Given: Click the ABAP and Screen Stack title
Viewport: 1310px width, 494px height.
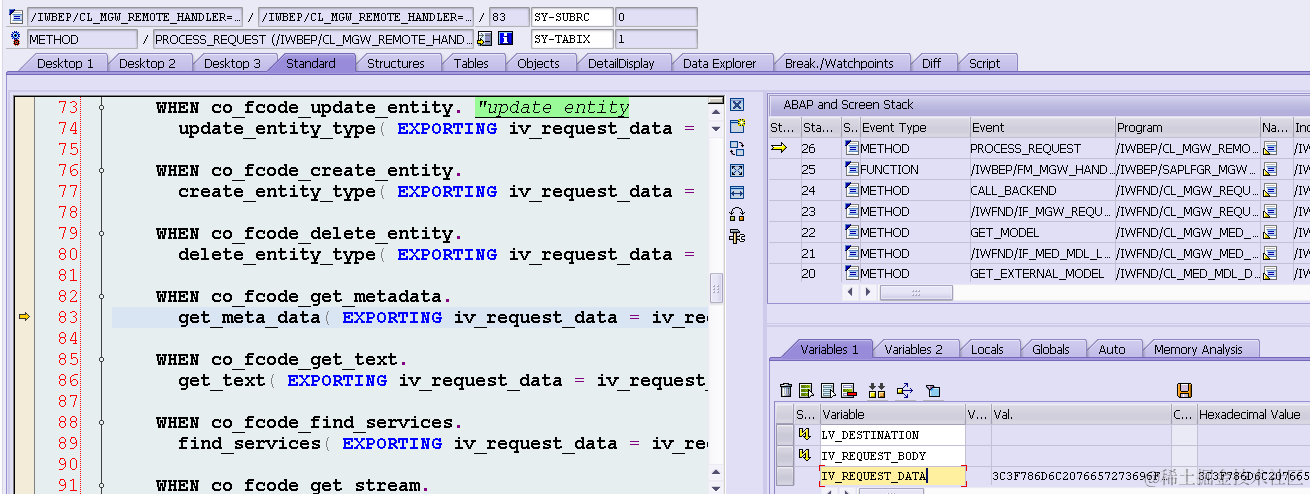Looking at the screenshot, I should coord(848,104).
